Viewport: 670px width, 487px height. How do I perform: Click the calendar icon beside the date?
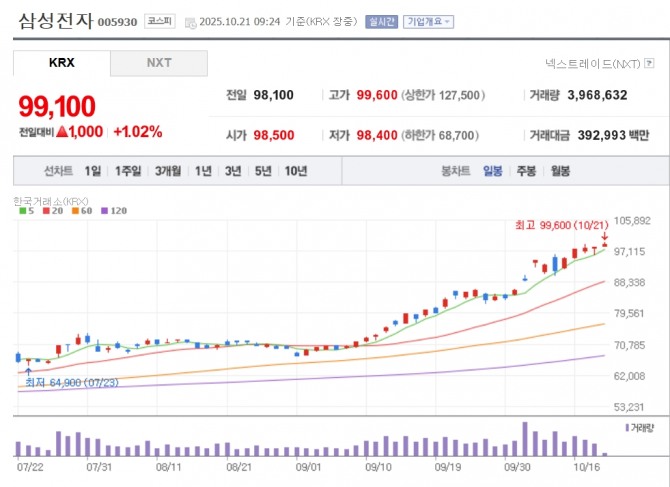190,21
